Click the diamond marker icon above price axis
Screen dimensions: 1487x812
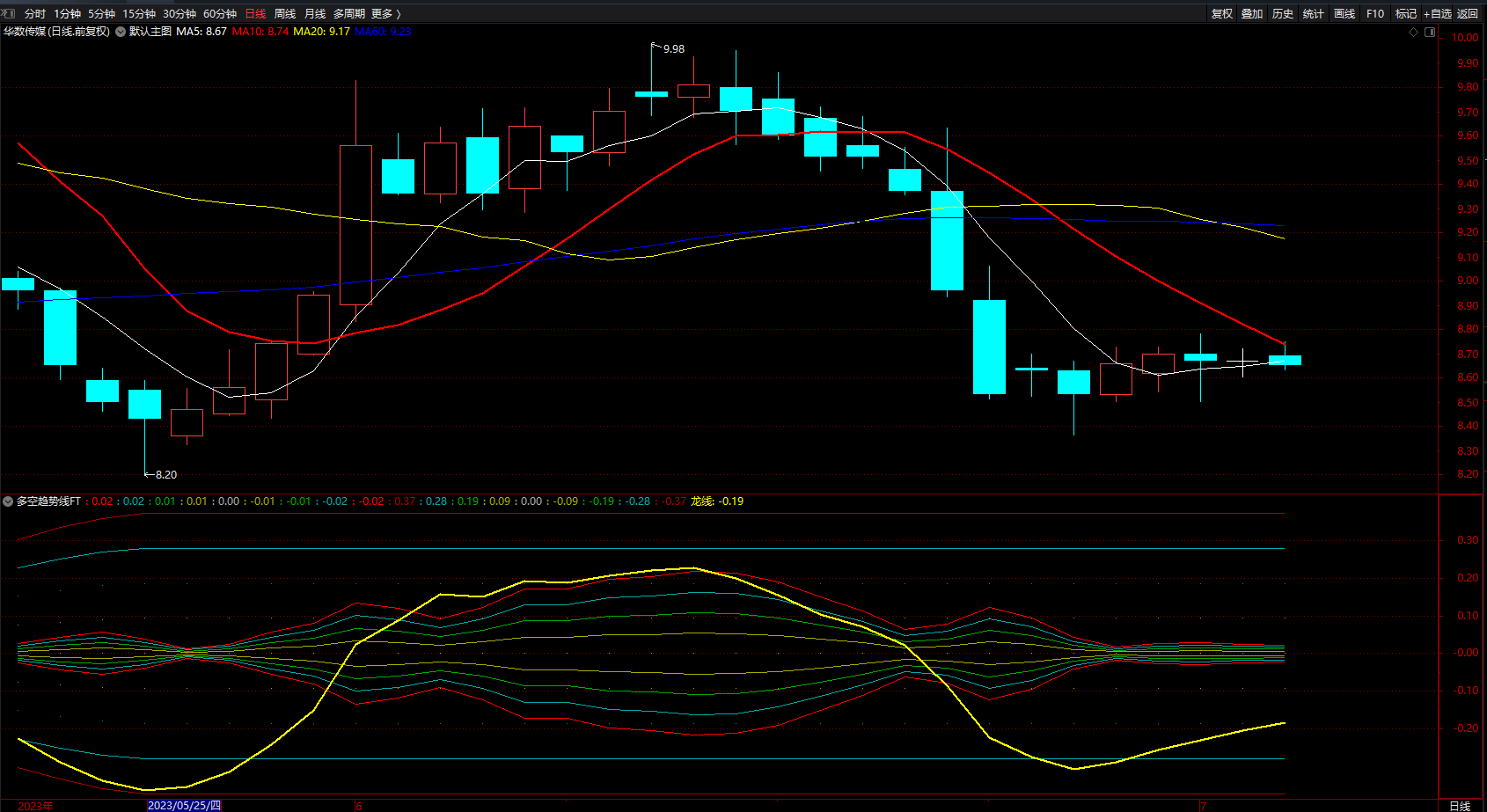click(x=1414, y=32)
